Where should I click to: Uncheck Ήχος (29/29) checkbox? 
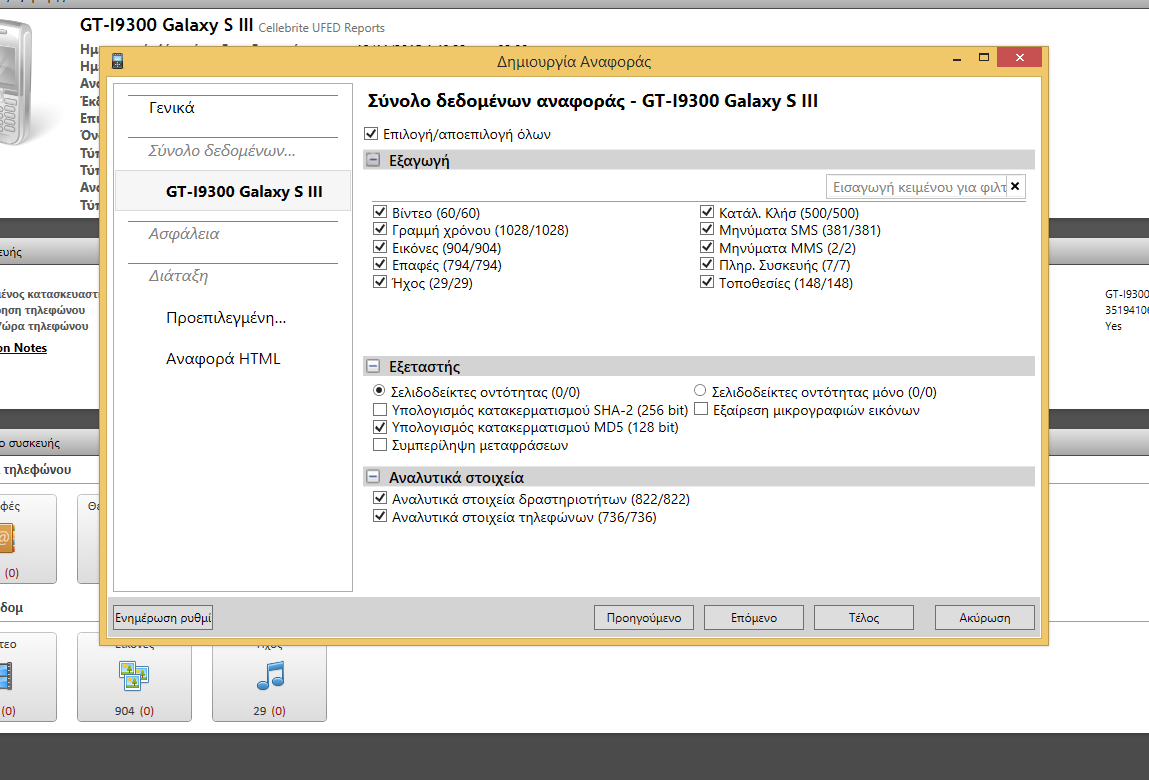point(380,282)
